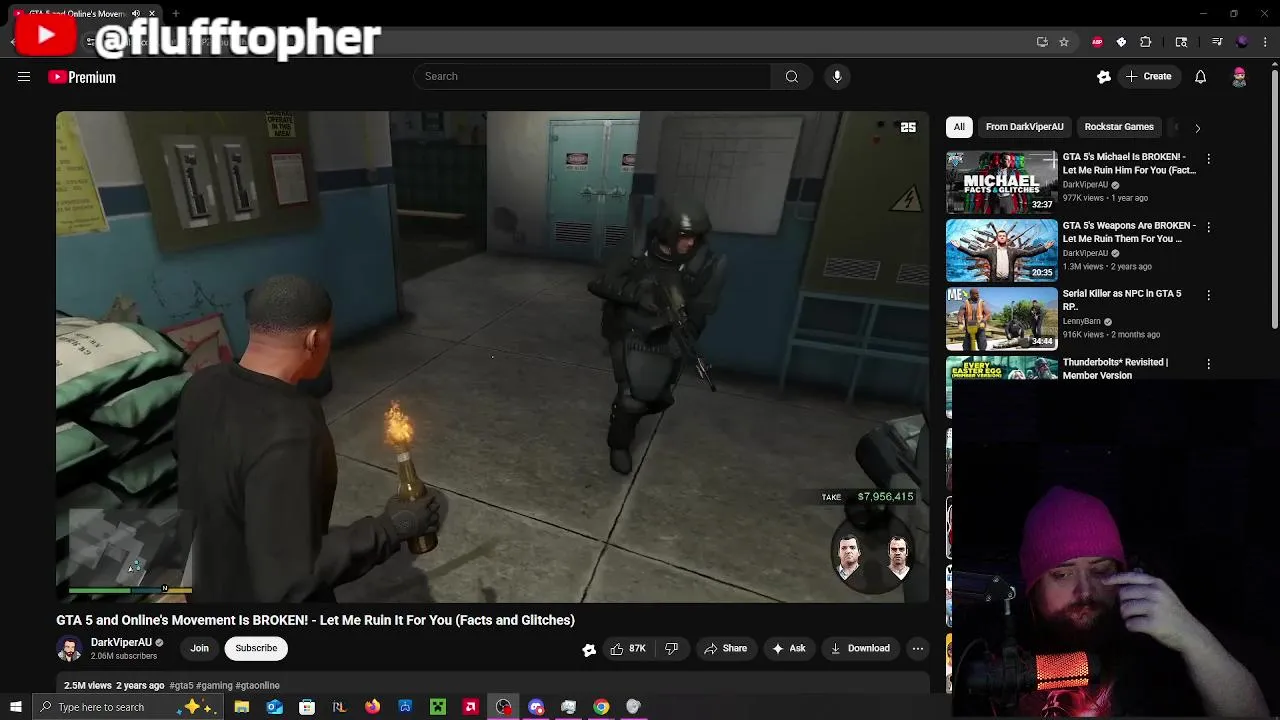Close the YouTube browser tab
This screenshot has height=720, width=1280.
[152, 13]
